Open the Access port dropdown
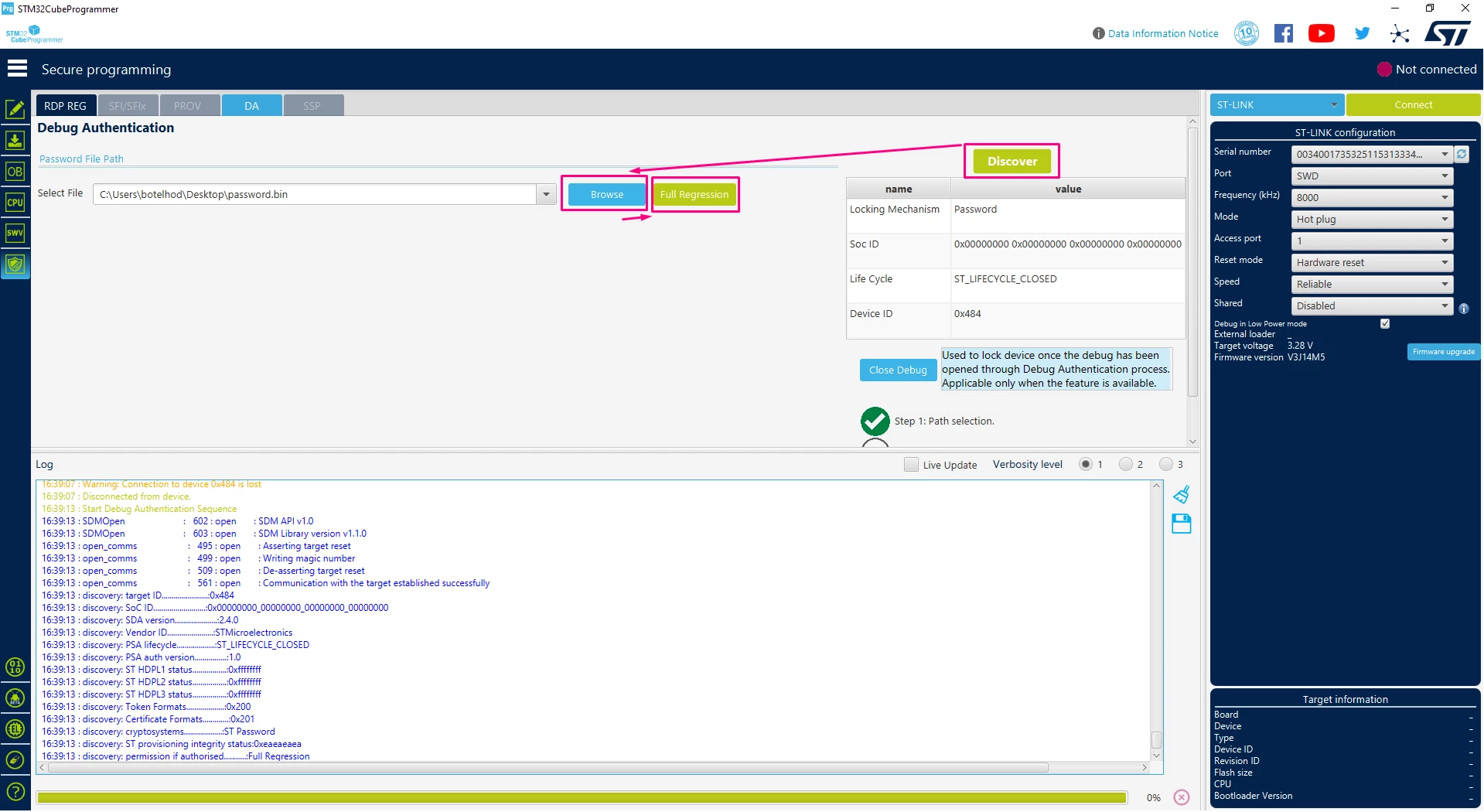 coord(1372,241)
